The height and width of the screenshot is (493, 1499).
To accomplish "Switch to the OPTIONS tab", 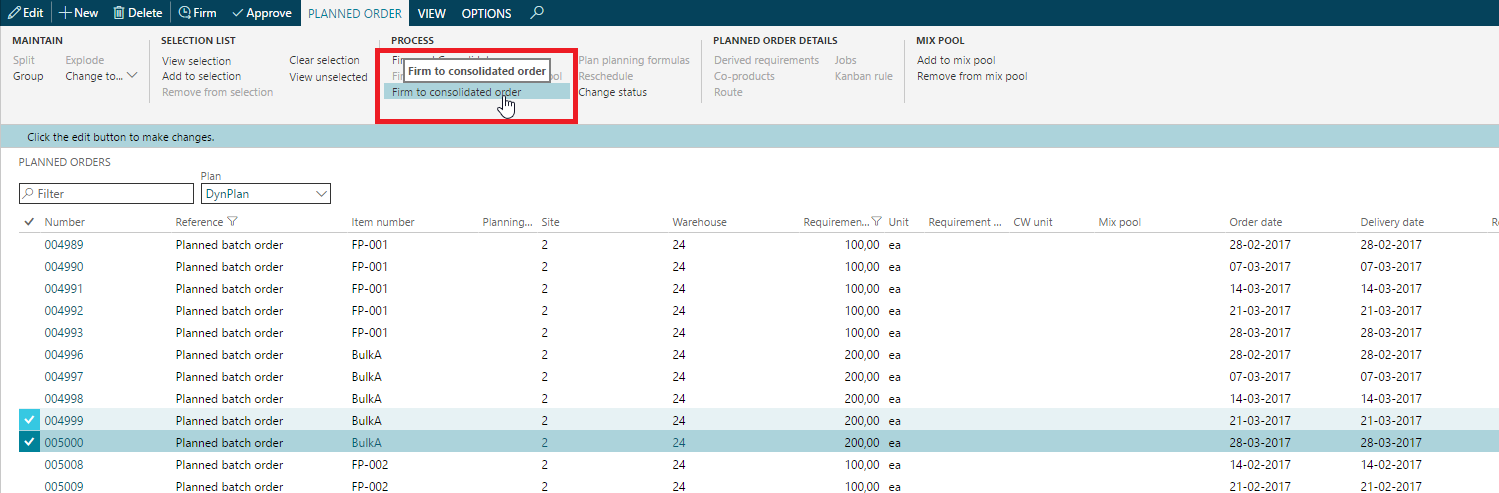I will [x=486, y=13].
